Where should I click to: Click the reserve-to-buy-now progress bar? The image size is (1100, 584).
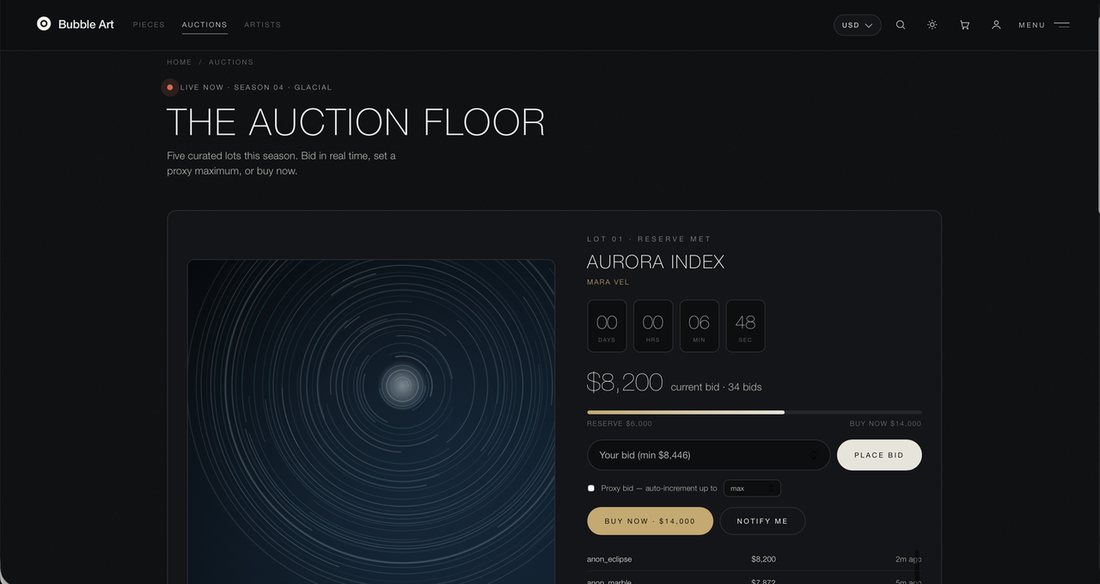point(754,412)
